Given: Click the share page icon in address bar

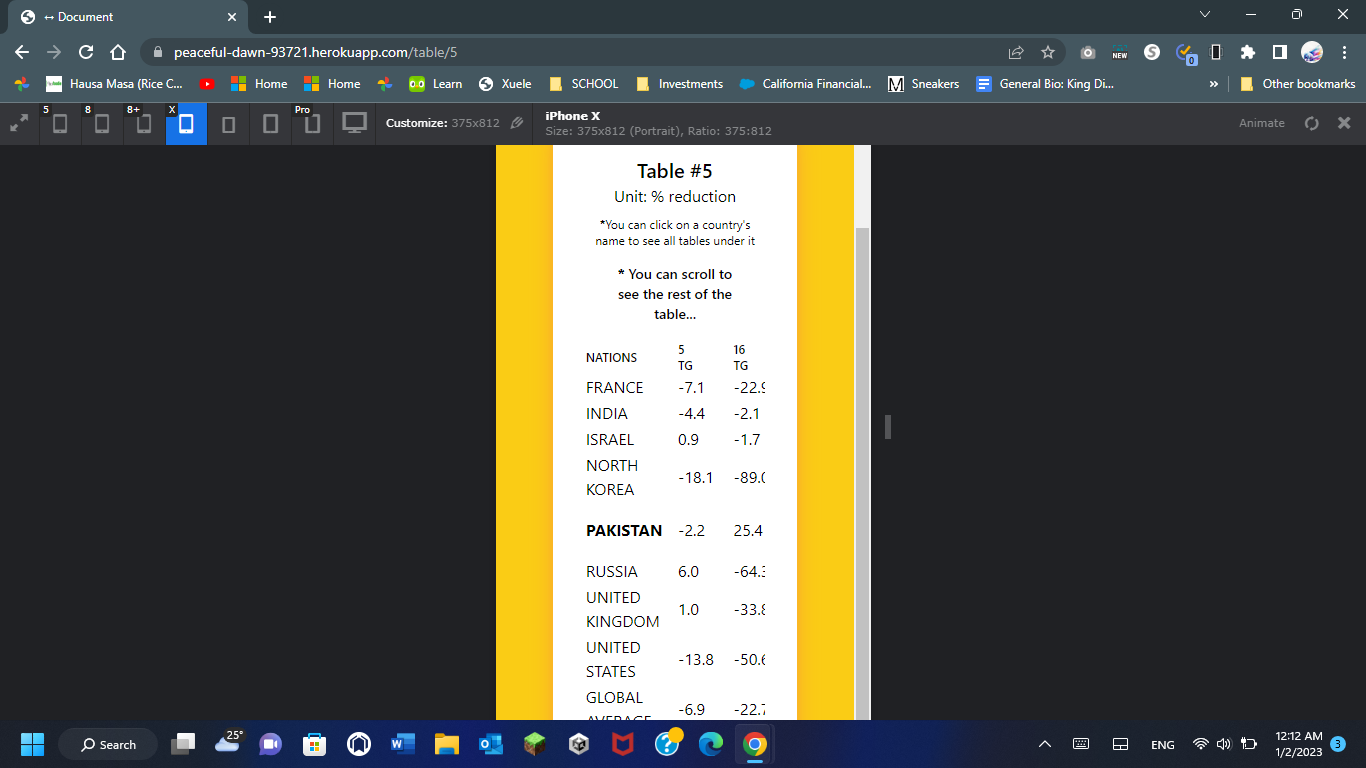Looking at the screenshot, I should pyautogui.click(x=1016, y=52).
